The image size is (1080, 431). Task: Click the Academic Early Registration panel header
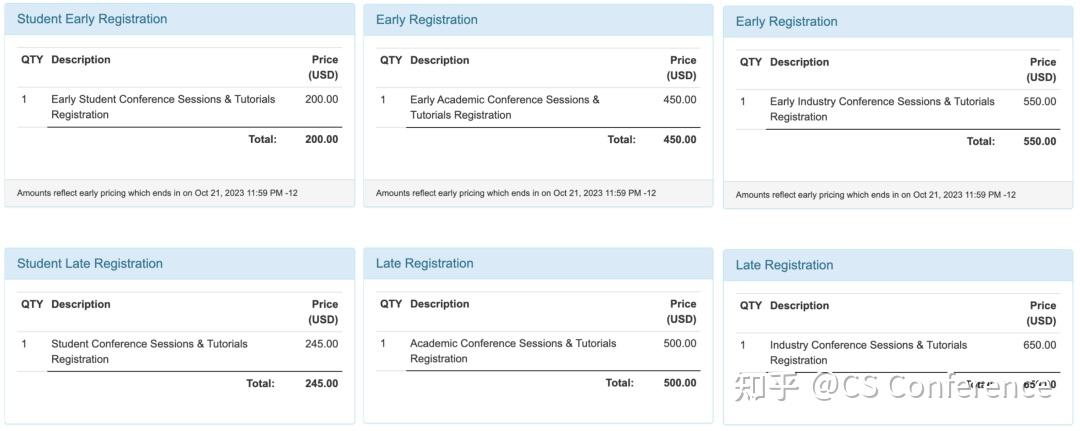click(427, 20)
